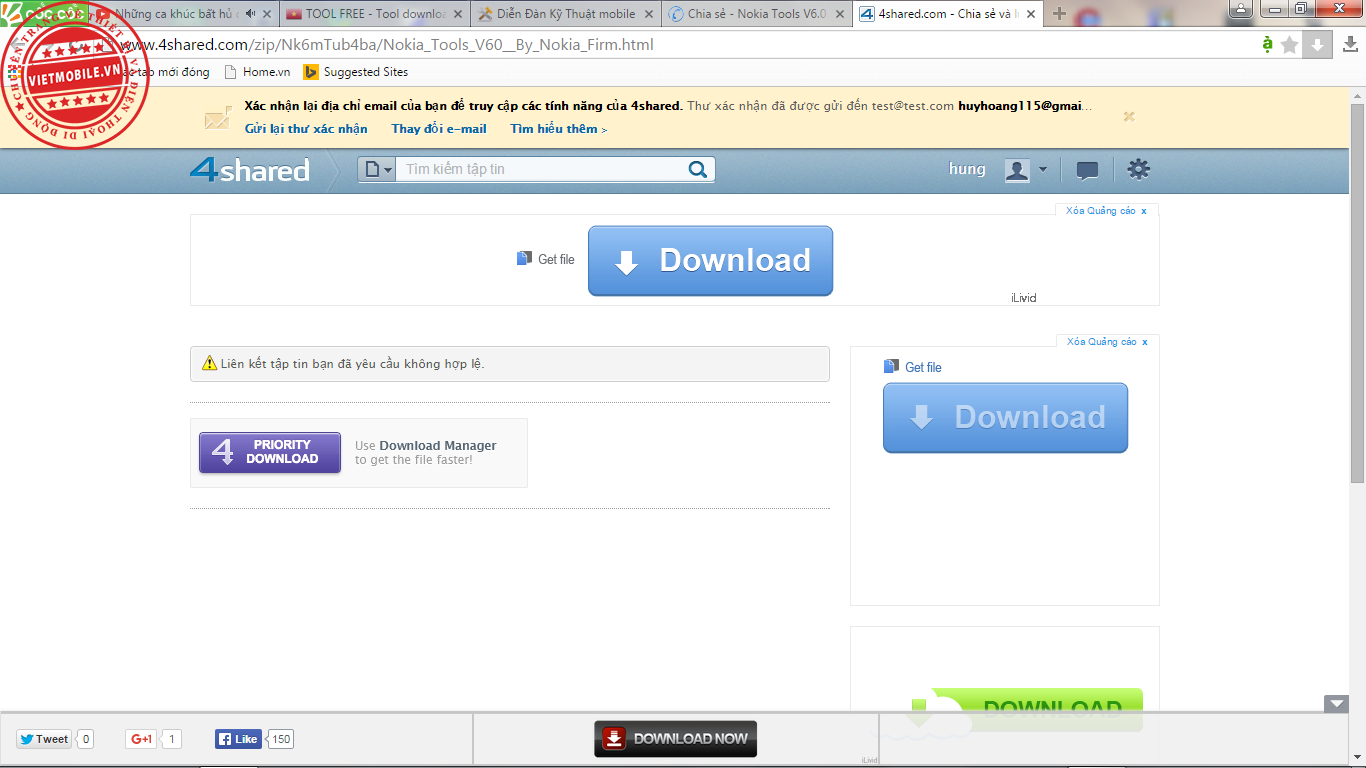
Task: Click 'Xóa Quảng cáo' above the sidebar ad
Action: click(1106, 342)
